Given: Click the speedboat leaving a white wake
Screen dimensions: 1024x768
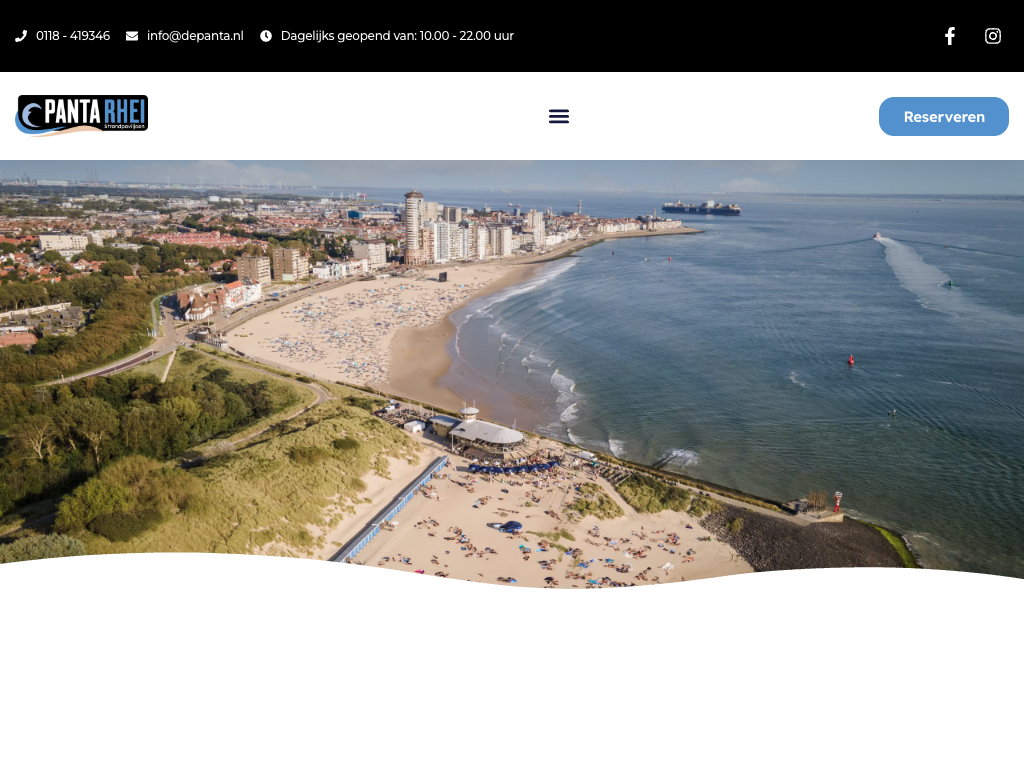Looking at the screenshot, I should tap(878, 237).
